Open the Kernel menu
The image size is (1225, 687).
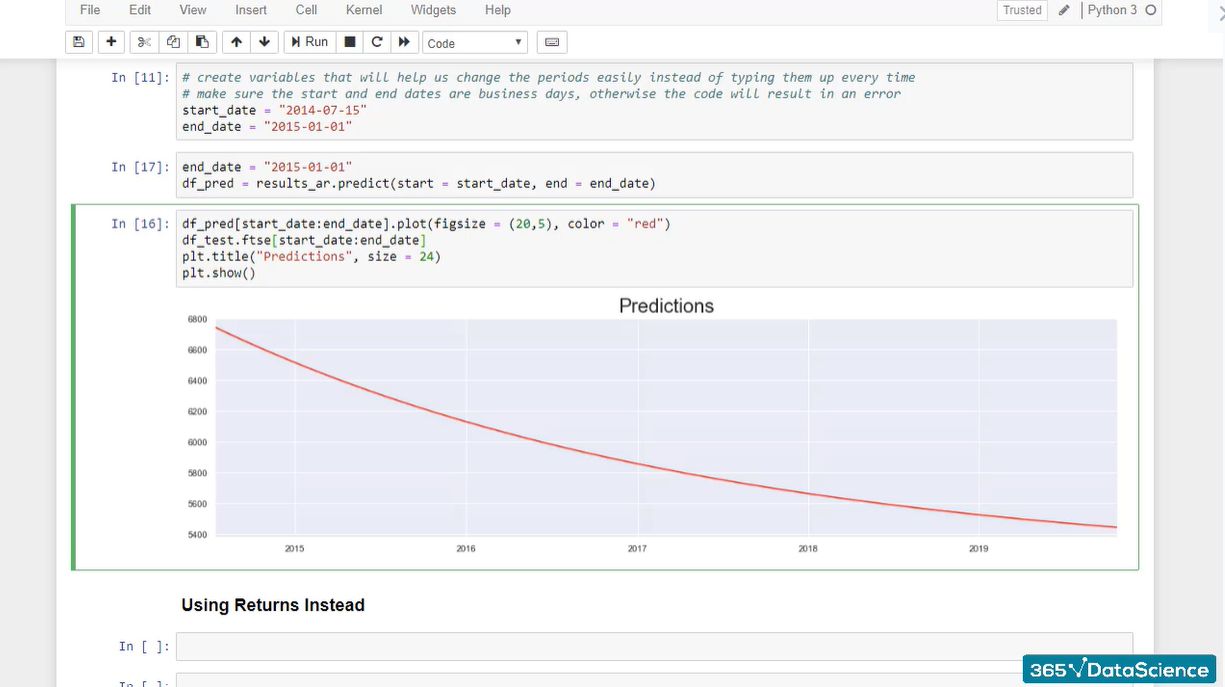click(363, 10)
